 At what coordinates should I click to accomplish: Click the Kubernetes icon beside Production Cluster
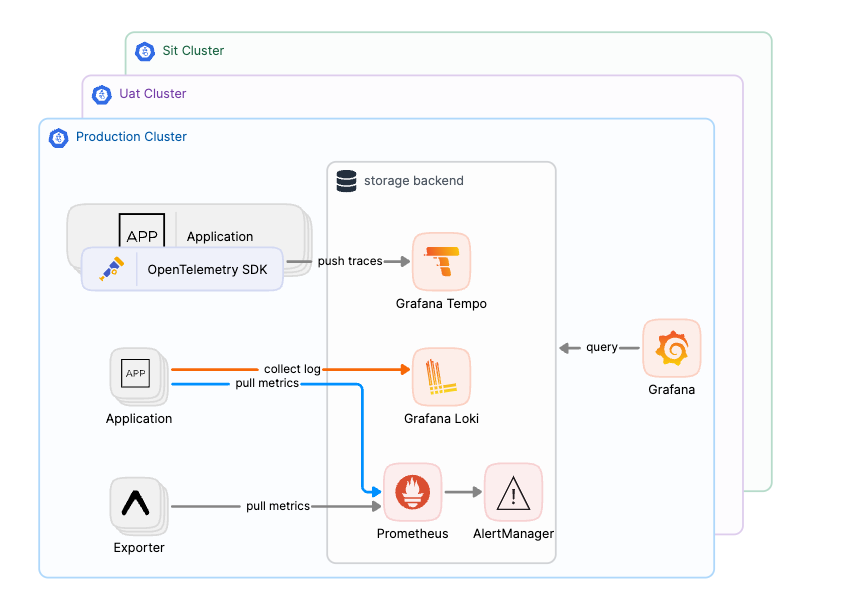pos(58,138)
